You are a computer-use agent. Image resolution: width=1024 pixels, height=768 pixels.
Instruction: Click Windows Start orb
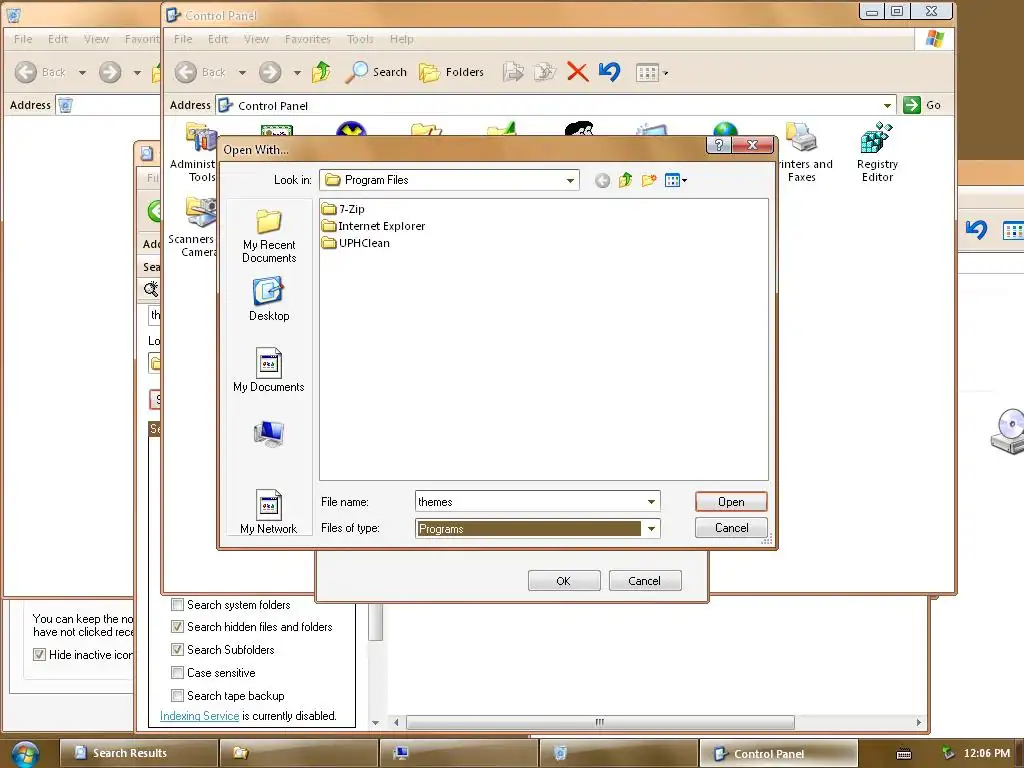pos(24,754)
